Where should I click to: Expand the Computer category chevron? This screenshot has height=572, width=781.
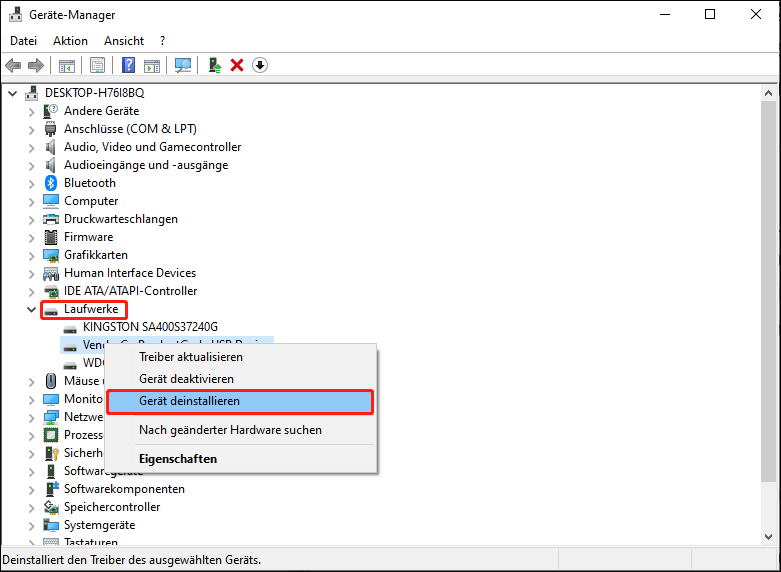click(x=31, y=201)
